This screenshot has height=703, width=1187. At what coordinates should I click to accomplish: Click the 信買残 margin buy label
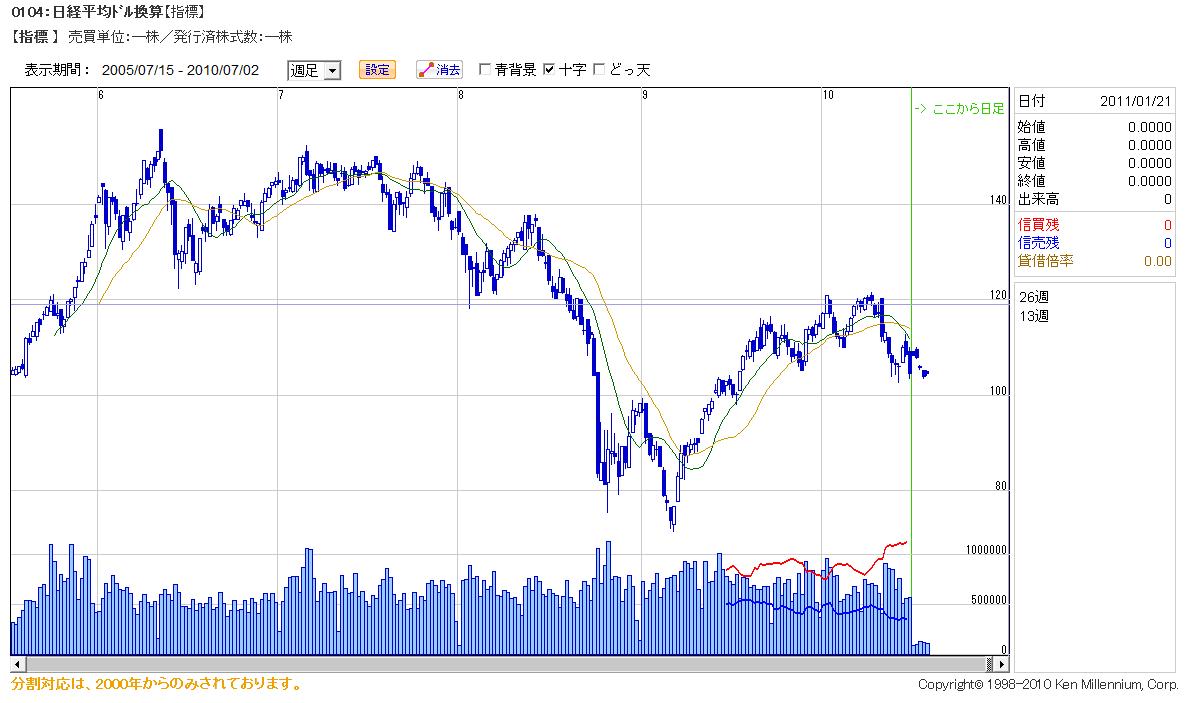click(x=1038, y=225)
